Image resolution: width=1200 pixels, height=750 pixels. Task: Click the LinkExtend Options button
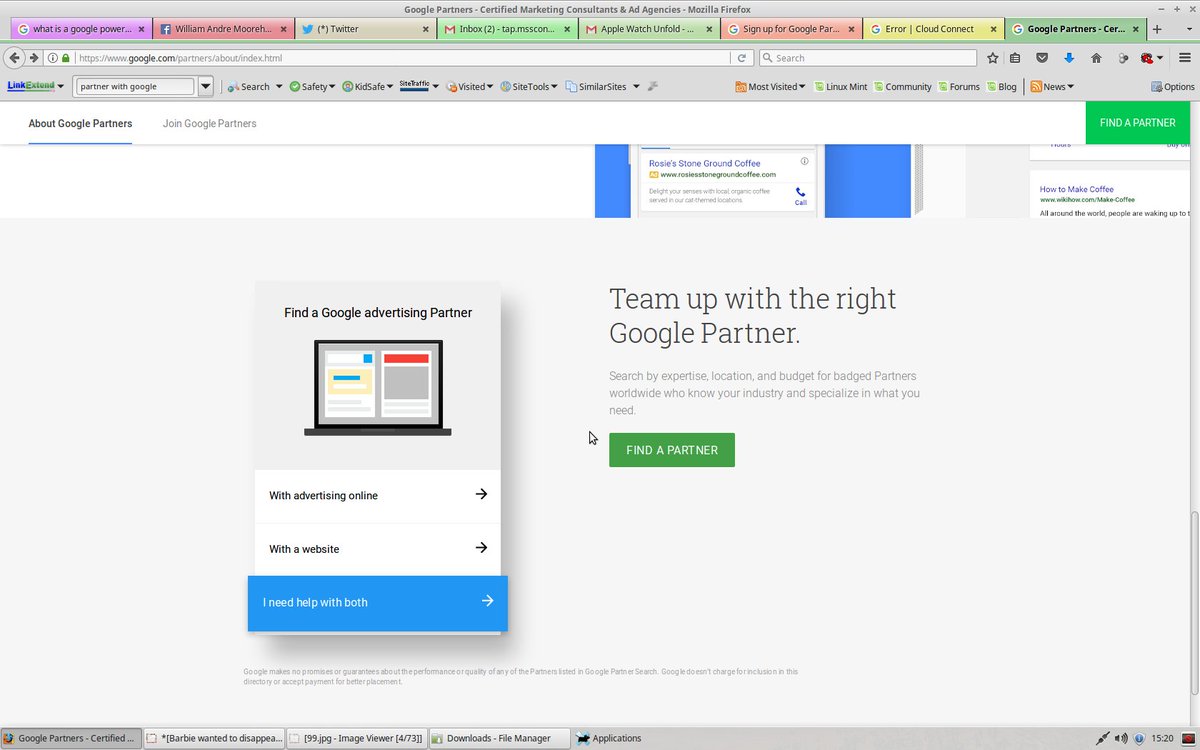(1173, 86)
